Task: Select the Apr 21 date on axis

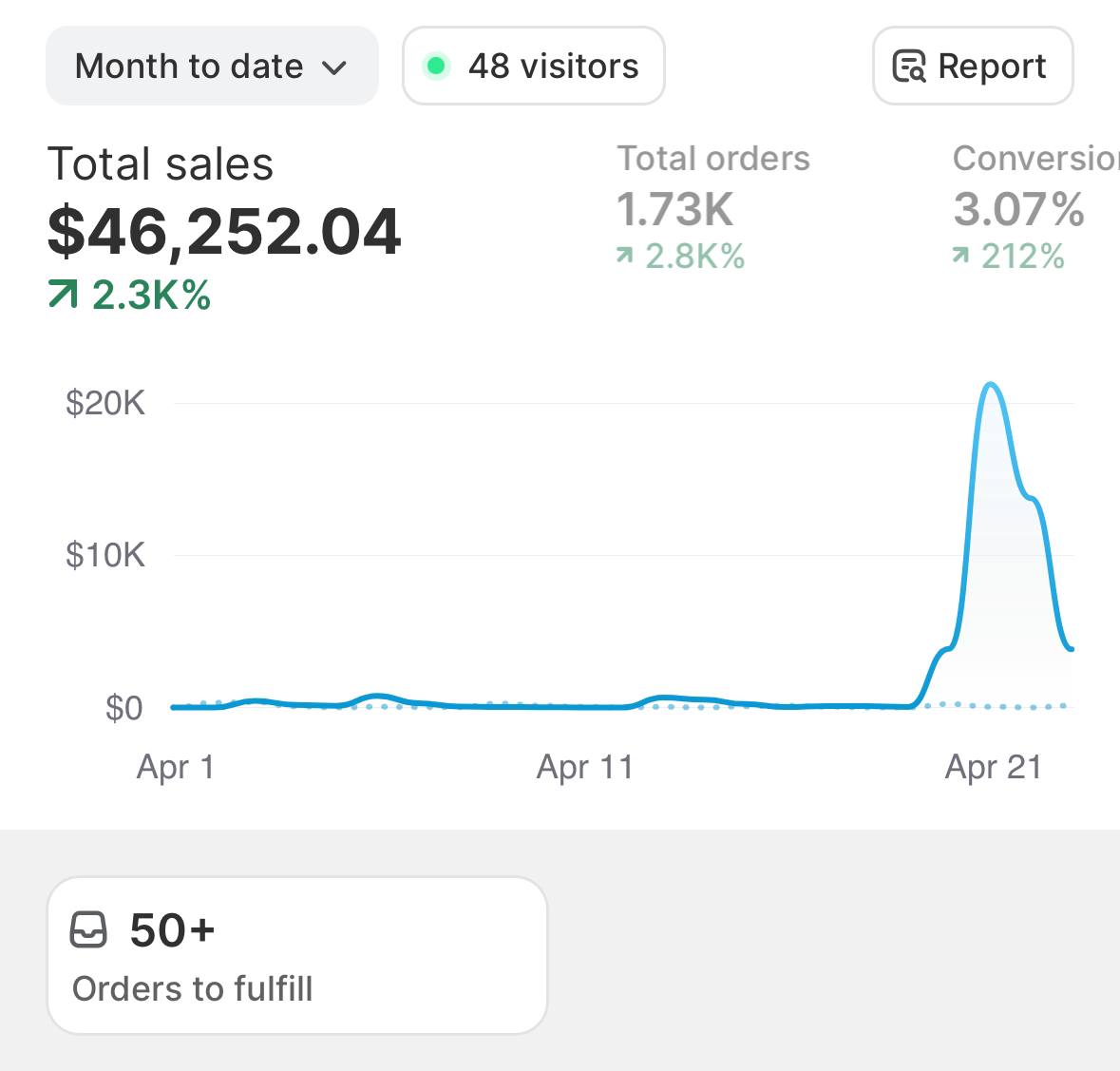Action: tap(993, 767)
